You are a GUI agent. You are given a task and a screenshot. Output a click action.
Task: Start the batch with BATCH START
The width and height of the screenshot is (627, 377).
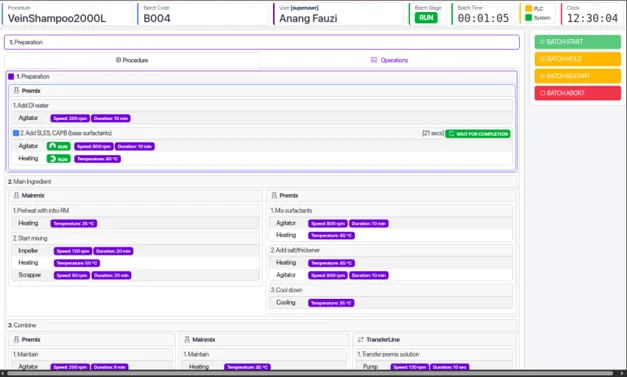pyautogui.click(x=578, y=42)
